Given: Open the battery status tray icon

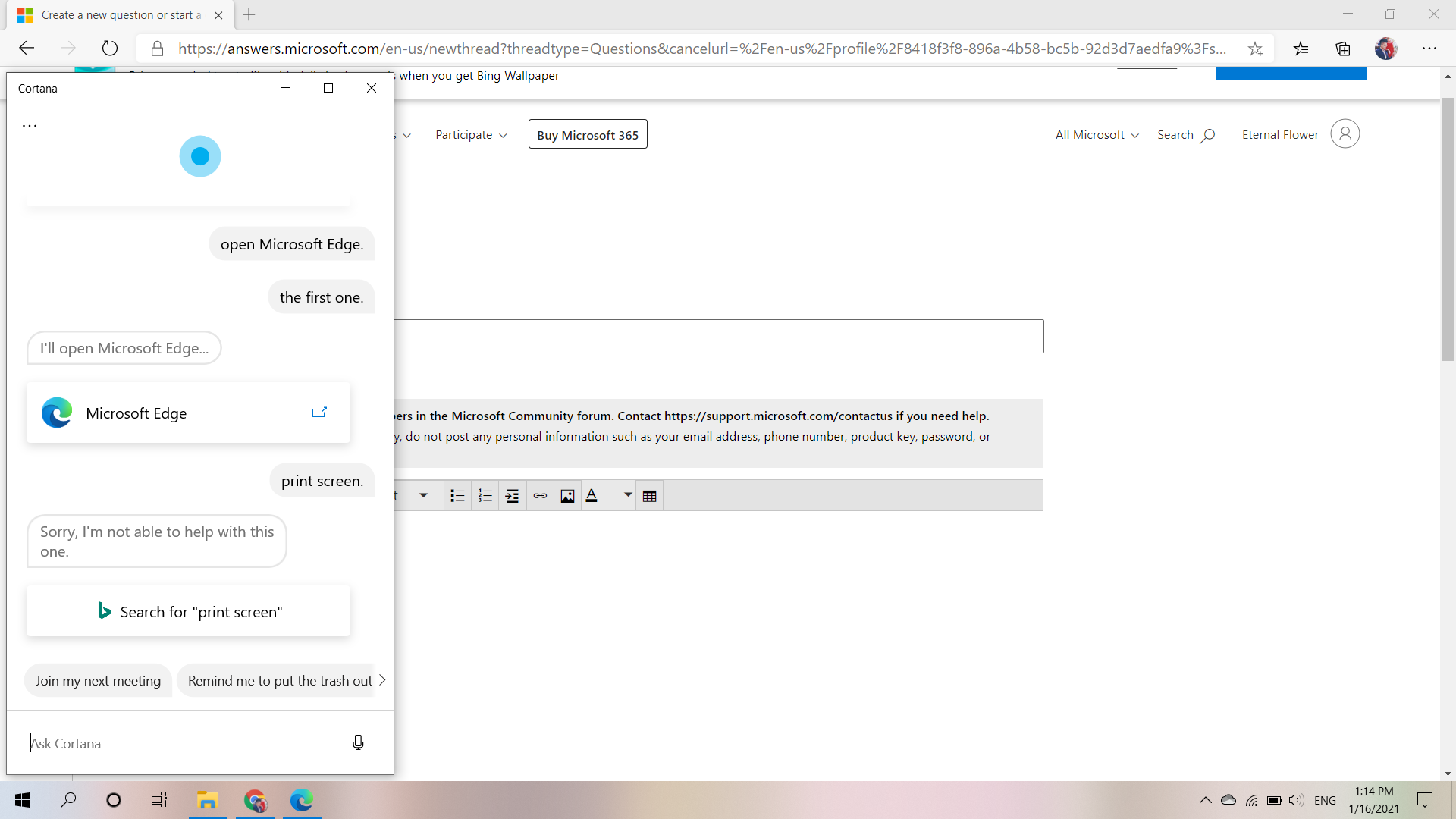Looking at the screenshot, I should [1274, 800].
